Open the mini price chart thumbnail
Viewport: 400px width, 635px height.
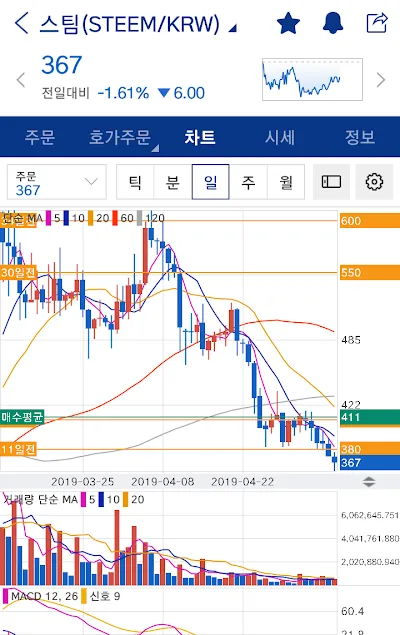312,79
